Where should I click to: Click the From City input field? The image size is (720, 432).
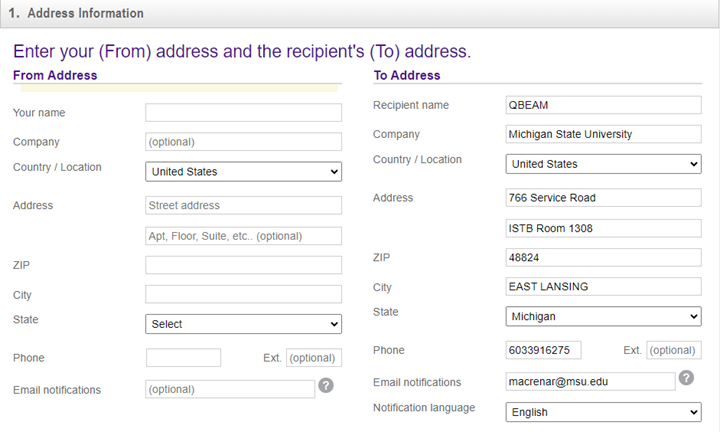(x=243, y=294)
